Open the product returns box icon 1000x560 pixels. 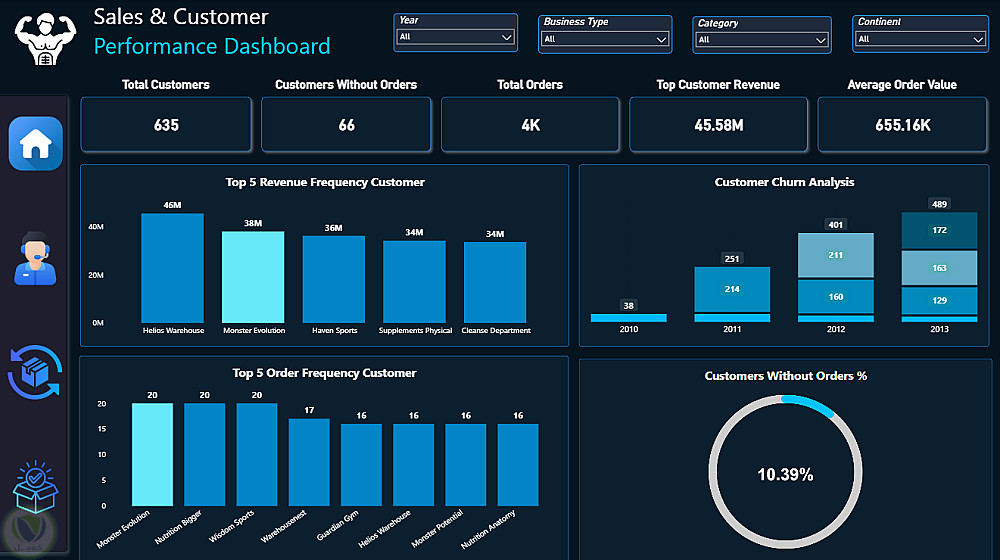point(34,372)
